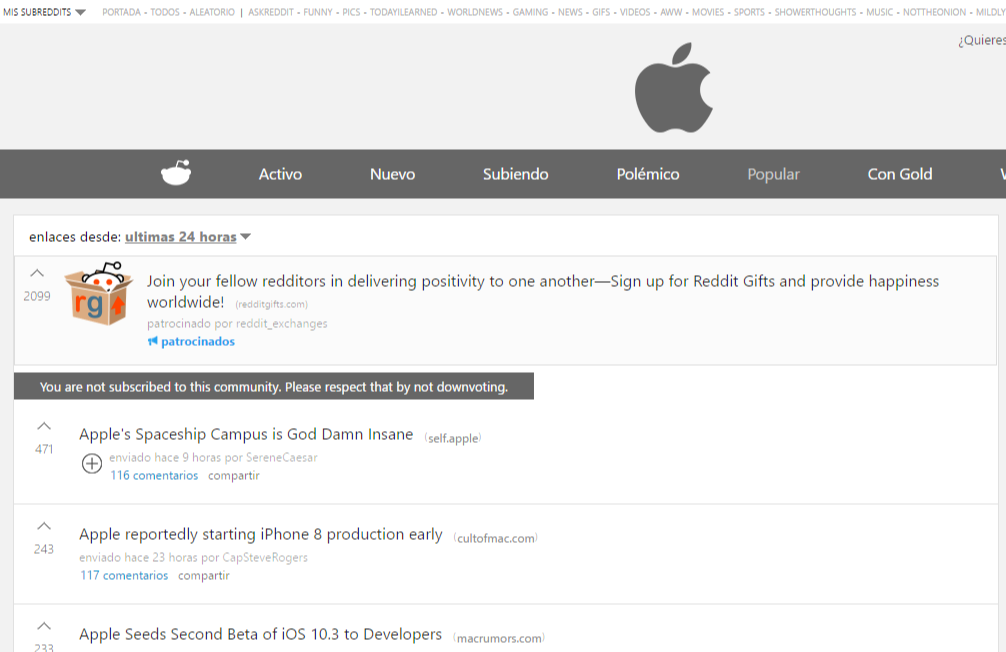Open Apple's Spaceship Campus post title

click(x=246, y=434)
